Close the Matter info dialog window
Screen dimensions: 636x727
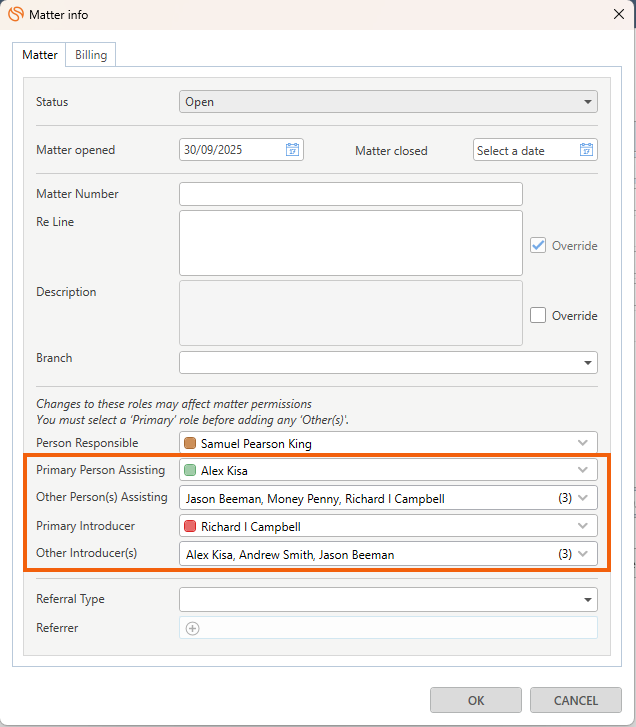pos(616,13)
